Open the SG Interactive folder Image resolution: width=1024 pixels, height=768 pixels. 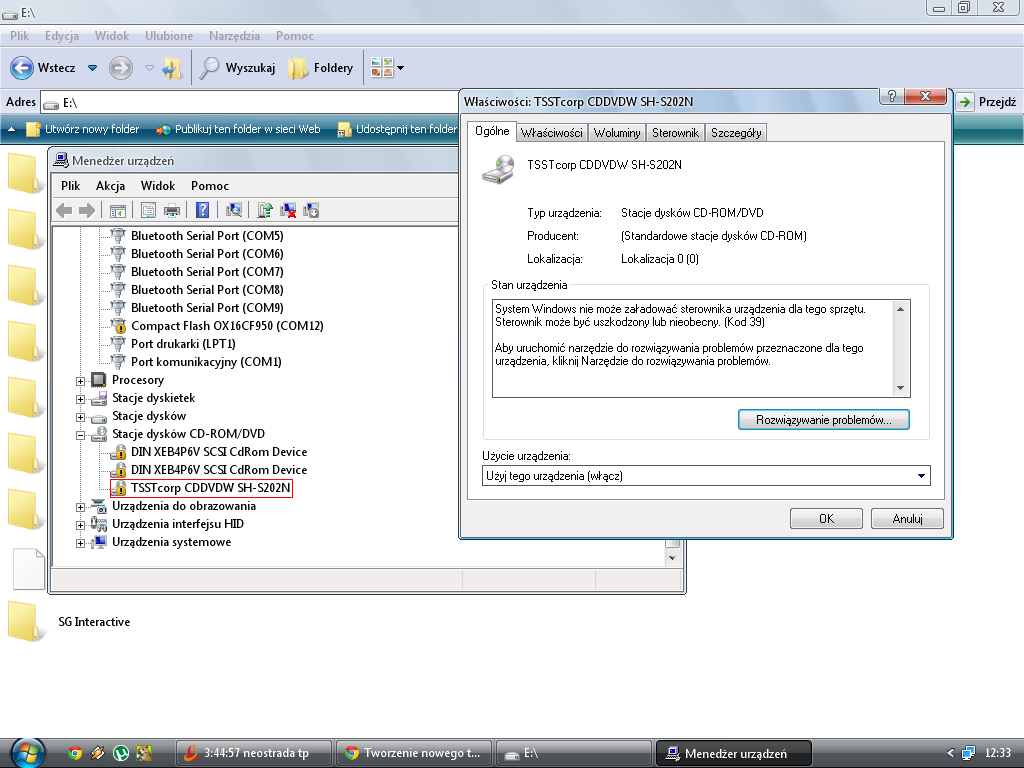pyautogui.click(x=69, y=622)
